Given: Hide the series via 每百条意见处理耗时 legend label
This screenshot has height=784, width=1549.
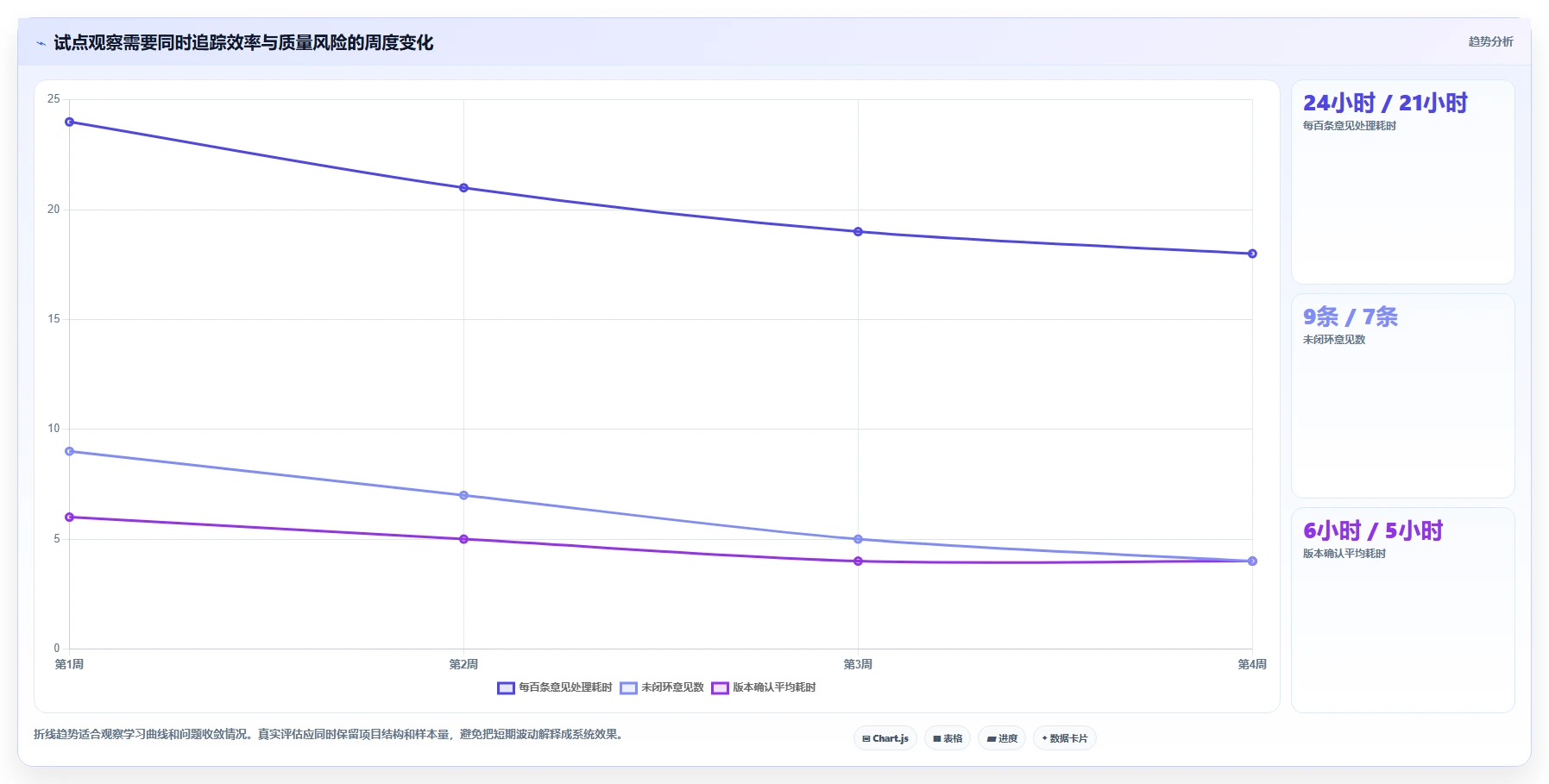Looking at the screenshot, I should [x=565, y=687].
